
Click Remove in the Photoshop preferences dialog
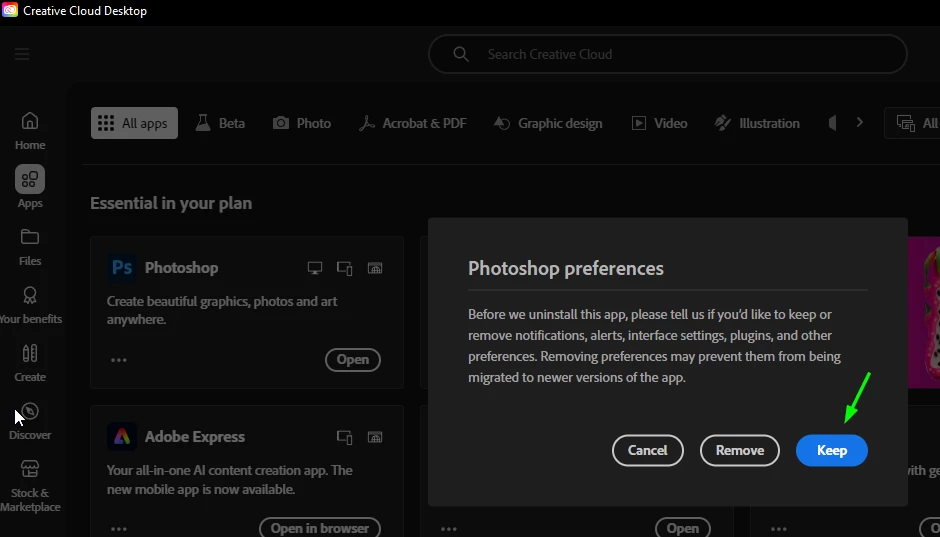740,450
